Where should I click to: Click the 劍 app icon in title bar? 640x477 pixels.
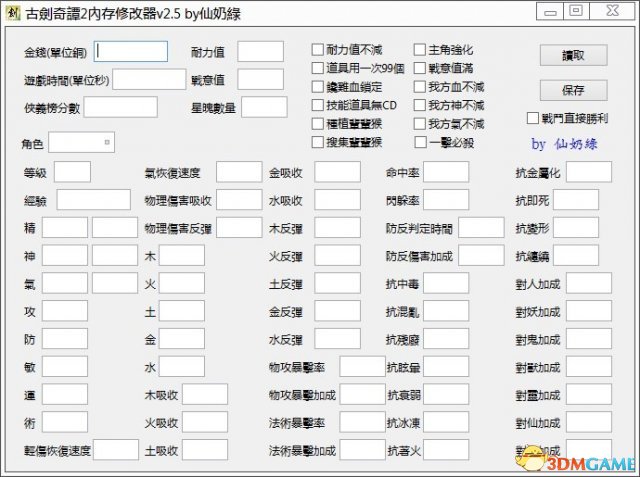pyautogui.click(x=13, y=13)
